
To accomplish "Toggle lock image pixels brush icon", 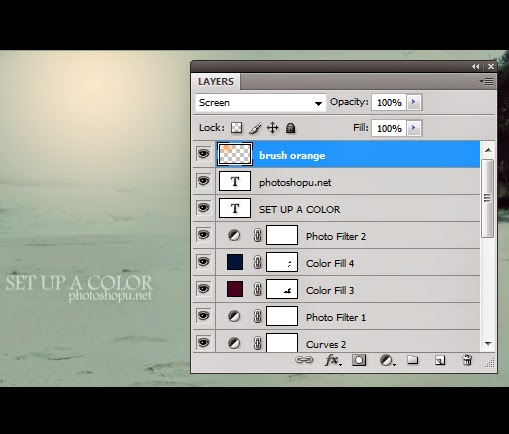I will point(255,128).
